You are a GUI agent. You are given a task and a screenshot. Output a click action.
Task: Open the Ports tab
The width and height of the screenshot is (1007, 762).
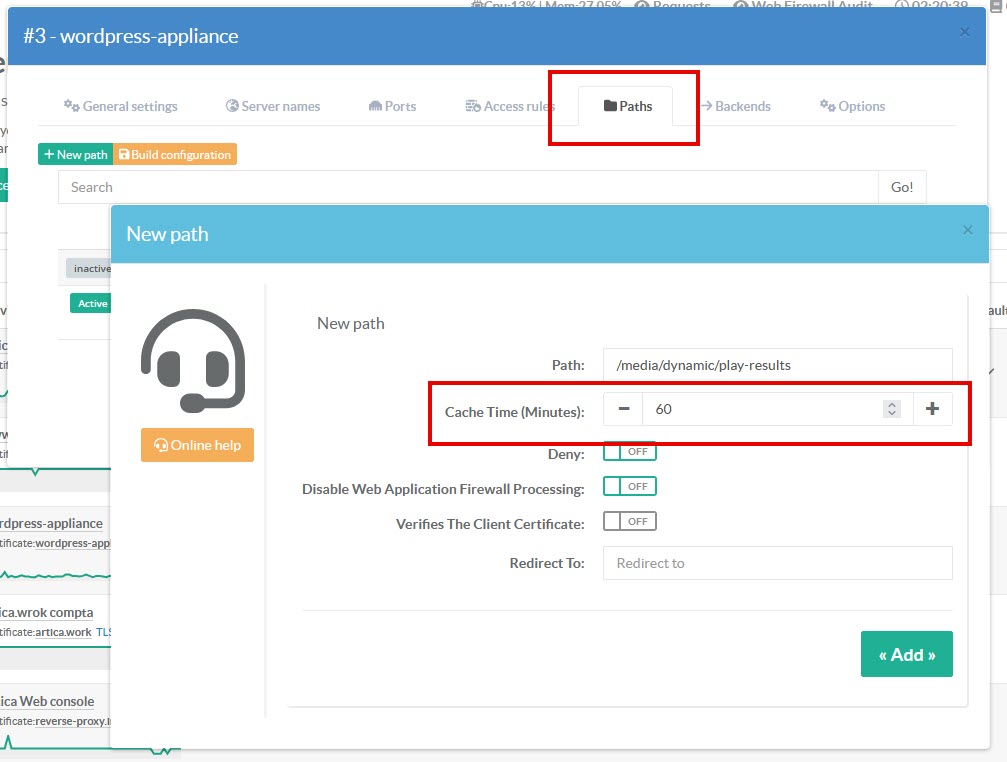pos(392,106)
